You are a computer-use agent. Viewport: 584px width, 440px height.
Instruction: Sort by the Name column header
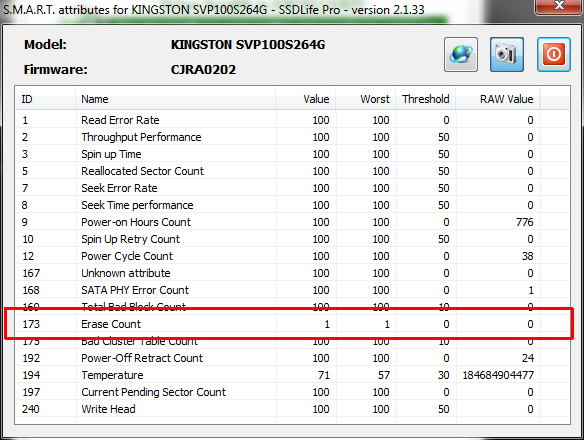[x=175, y=99]
